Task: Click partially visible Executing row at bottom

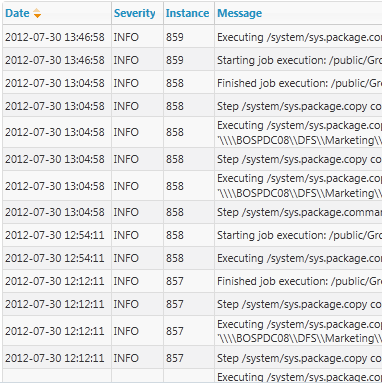Action: pos(192,376)
